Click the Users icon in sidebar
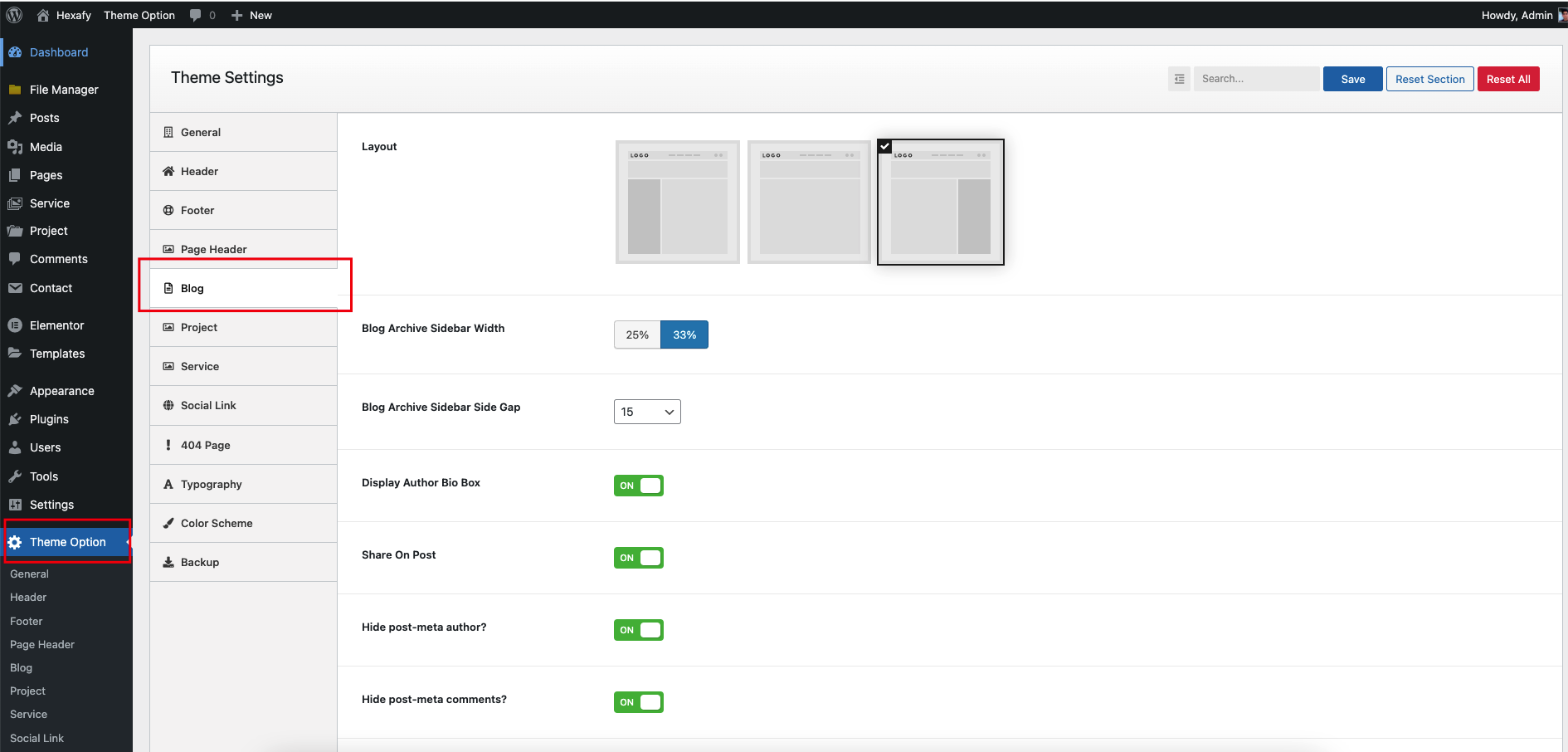Image resolution: width=1568 pixels, height=752 pixels. (15, 447)
